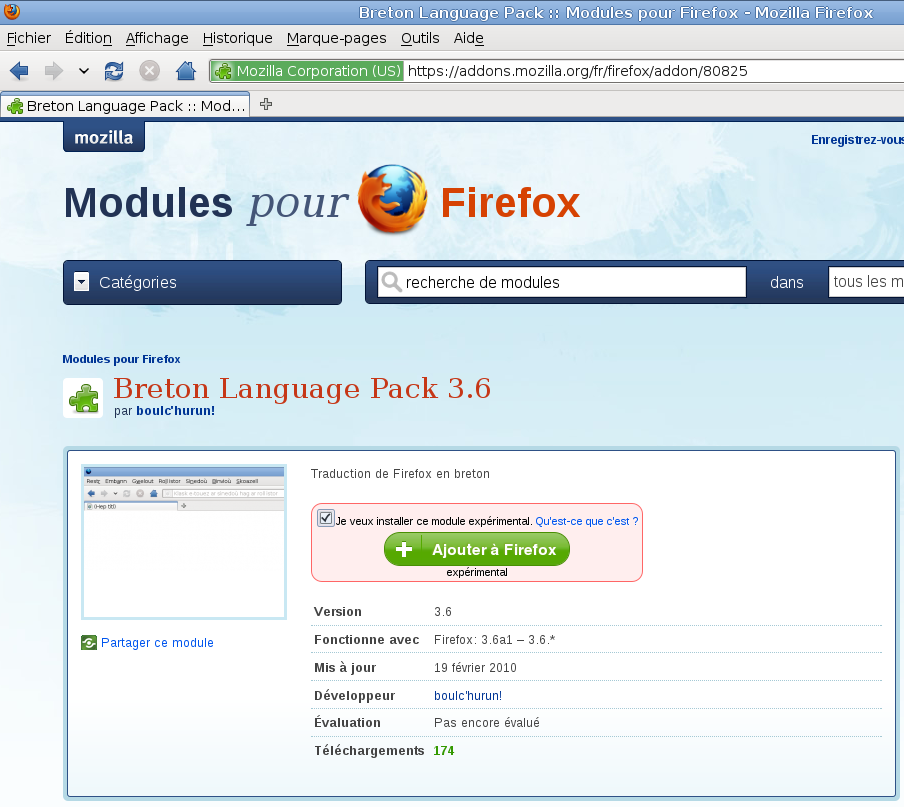
Task: Uncheck the experimental module install checkbox
Action: (x=325, y=518)
